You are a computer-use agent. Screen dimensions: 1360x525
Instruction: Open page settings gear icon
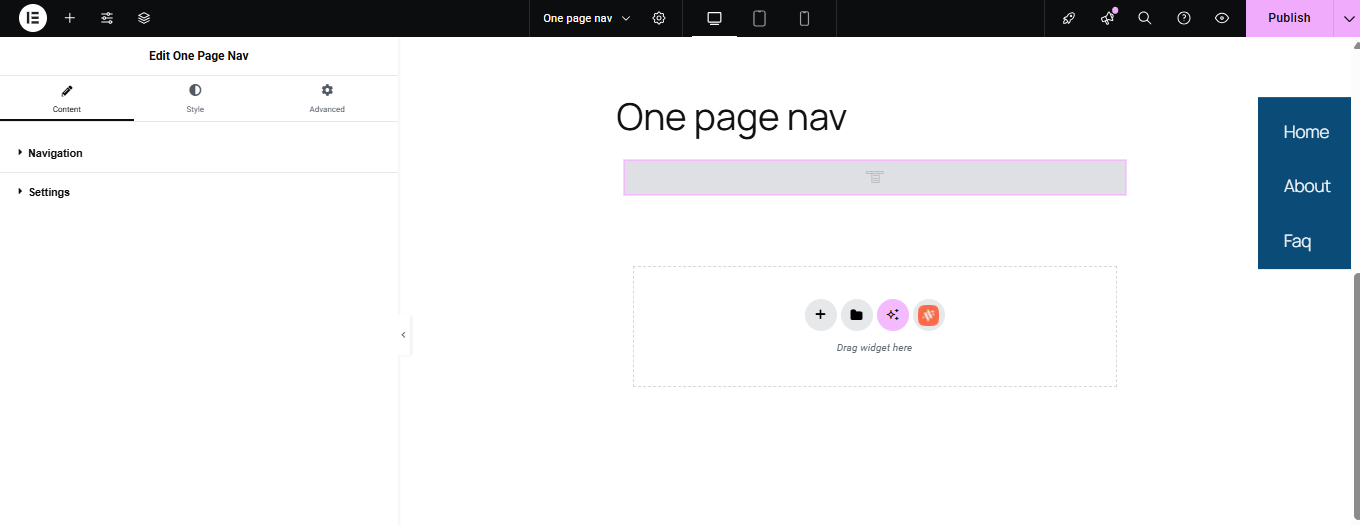point(659,18)
